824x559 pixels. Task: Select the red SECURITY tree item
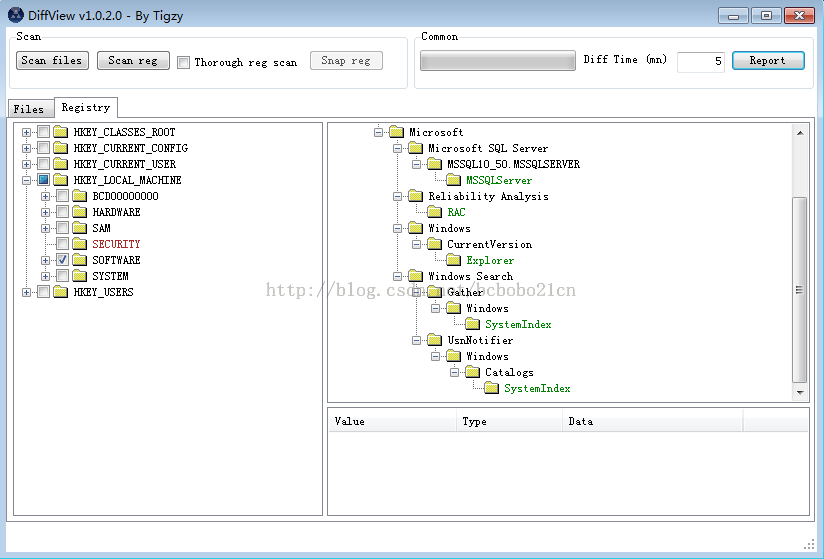coord(116,244)
